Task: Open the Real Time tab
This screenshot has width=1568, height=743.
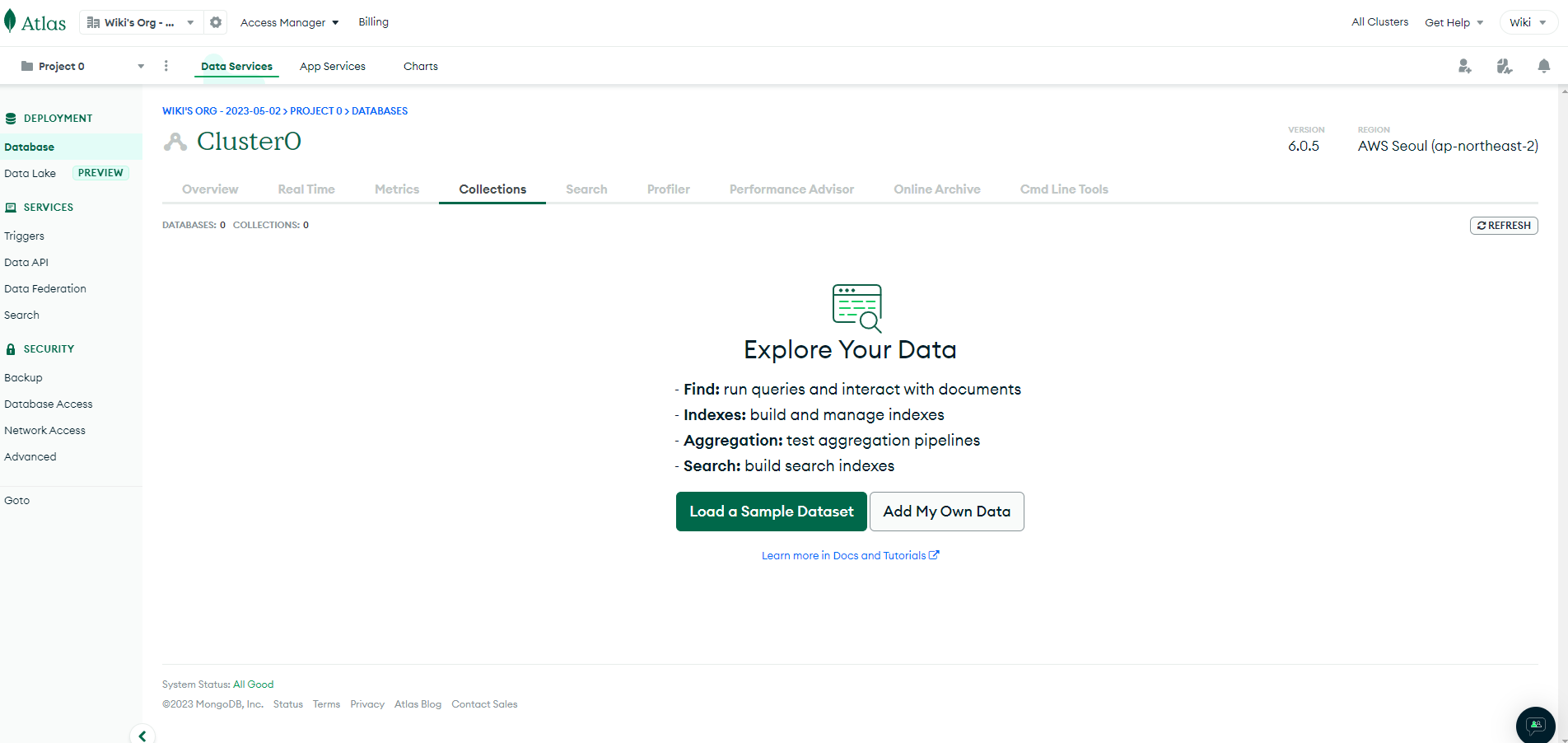Action: click(306, 189)
